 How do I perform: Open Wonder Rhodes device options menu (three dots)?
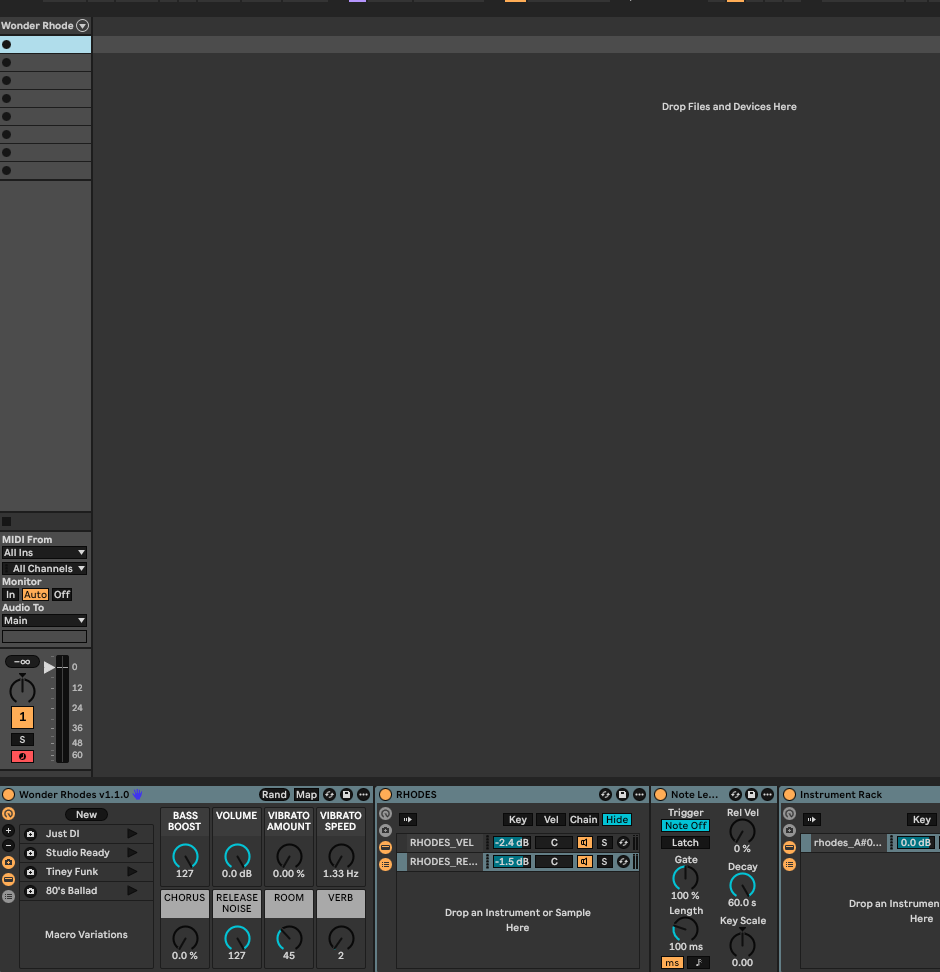(363, 795)
